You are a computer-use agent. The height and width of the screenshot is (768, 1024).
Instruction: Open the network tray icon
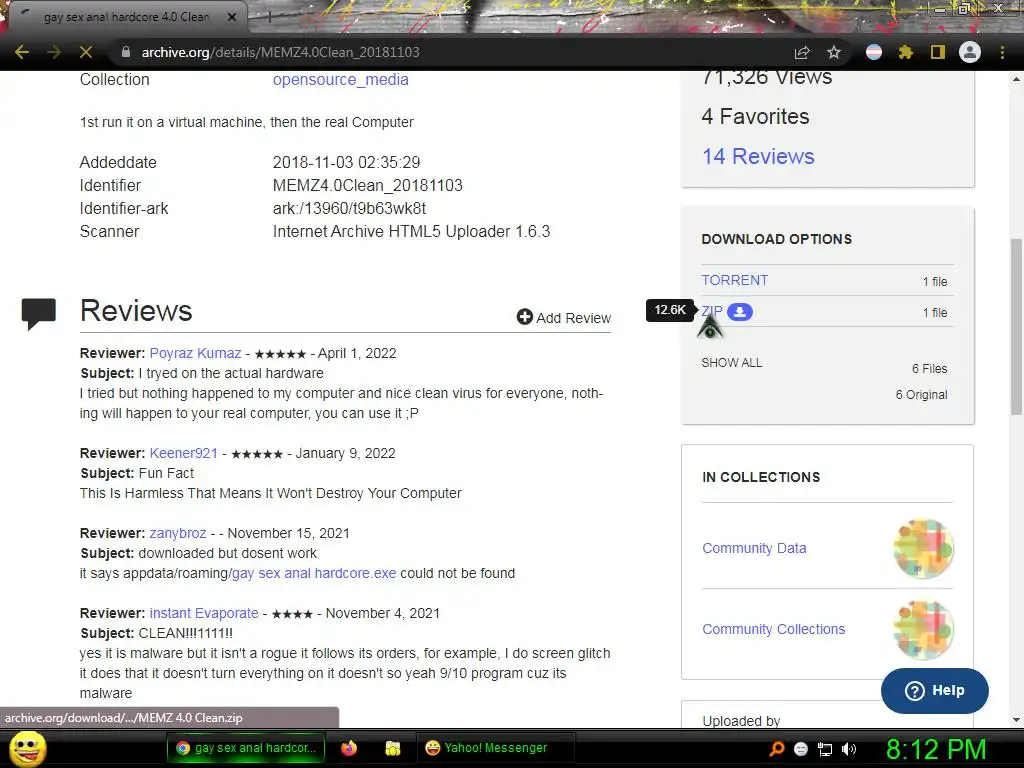(x=825, y=749)
